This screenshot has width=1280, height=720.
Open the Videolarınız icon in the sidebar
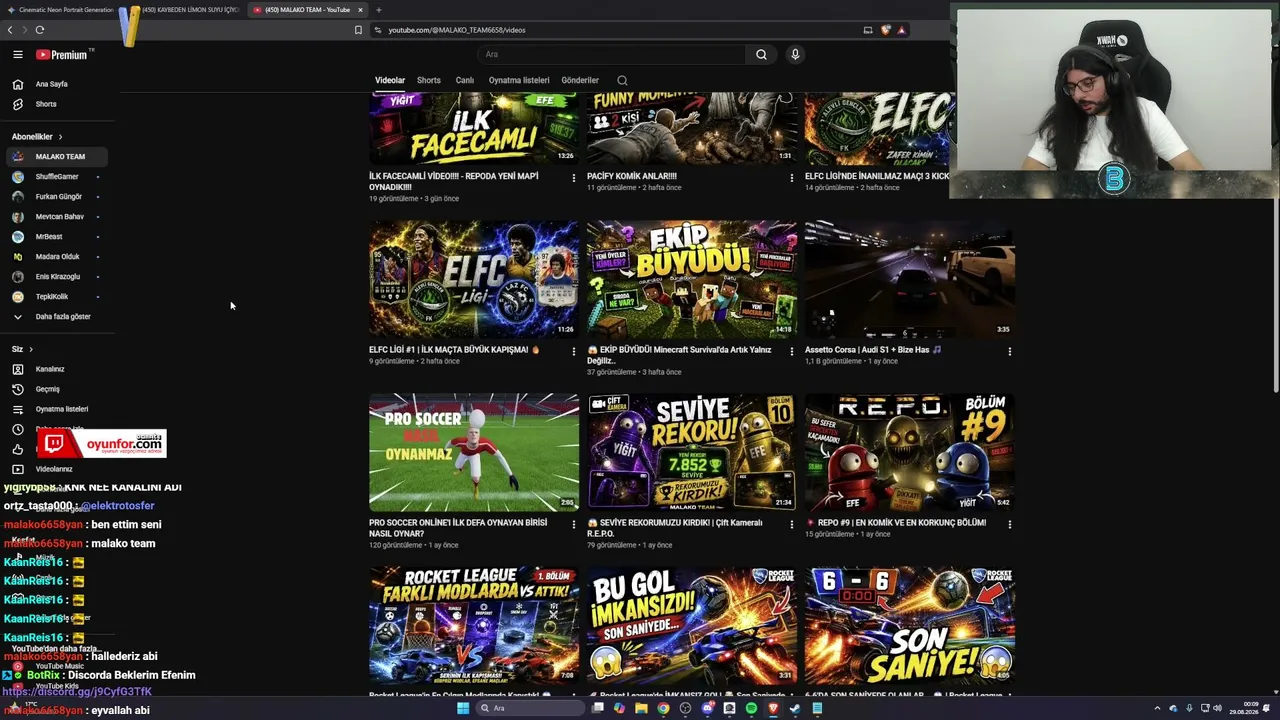(17, 469)
